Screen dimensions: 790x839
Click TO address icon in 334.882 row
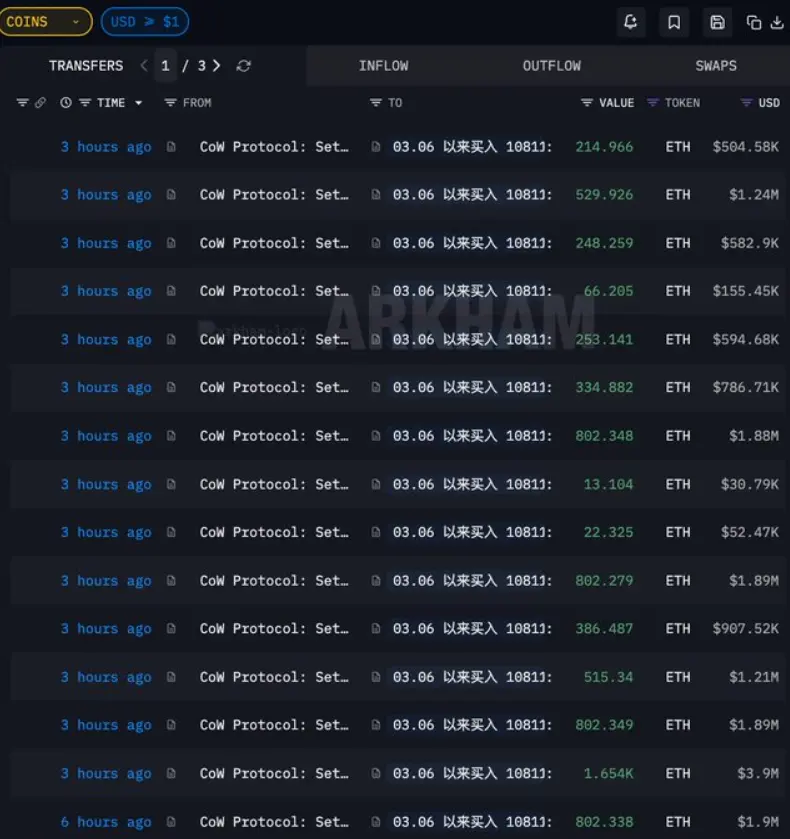tap(376, 387)
